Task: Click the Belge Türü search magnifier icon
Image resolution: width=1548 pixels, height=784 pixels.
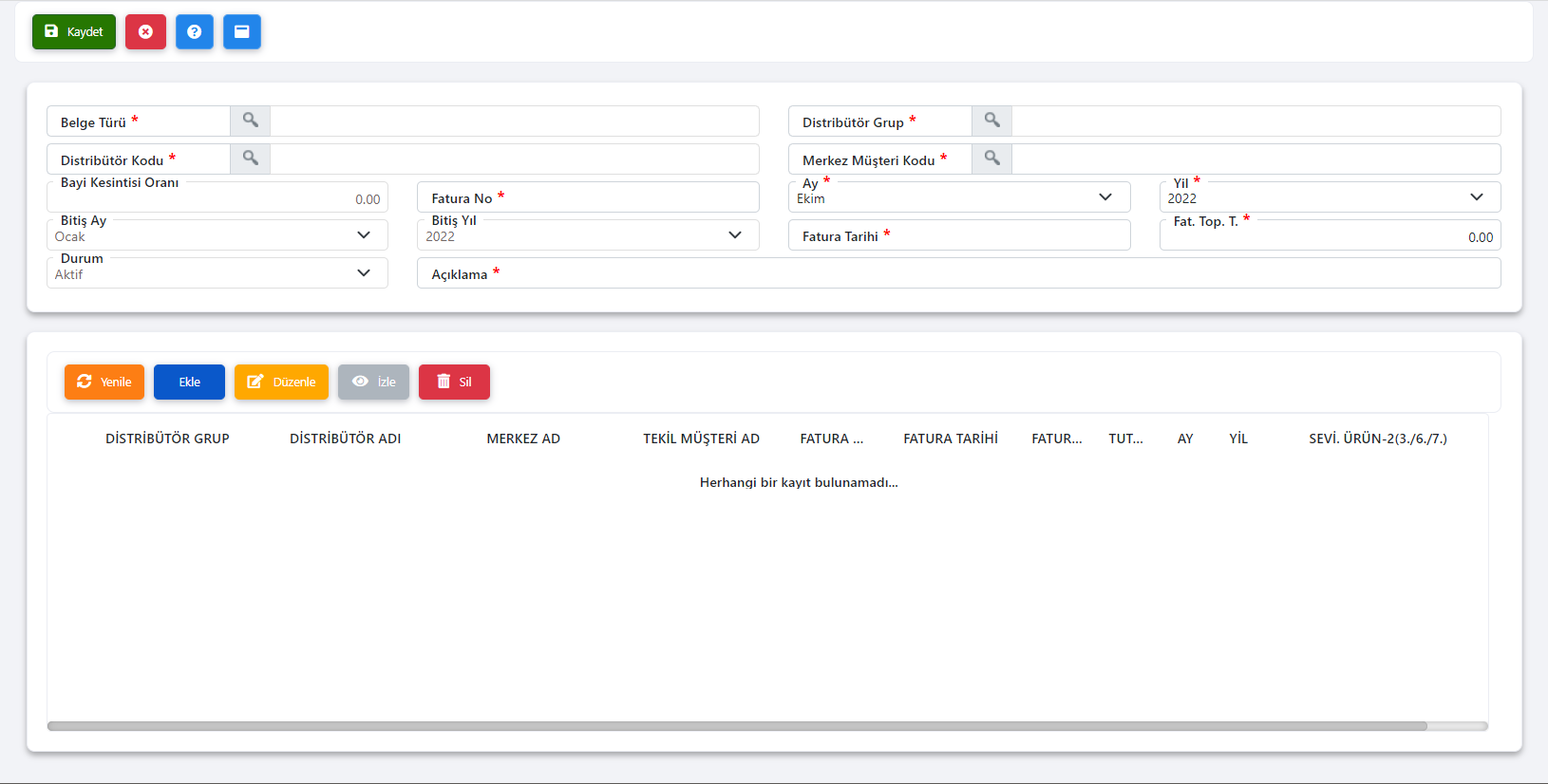Action: click(x=250, y=121)
